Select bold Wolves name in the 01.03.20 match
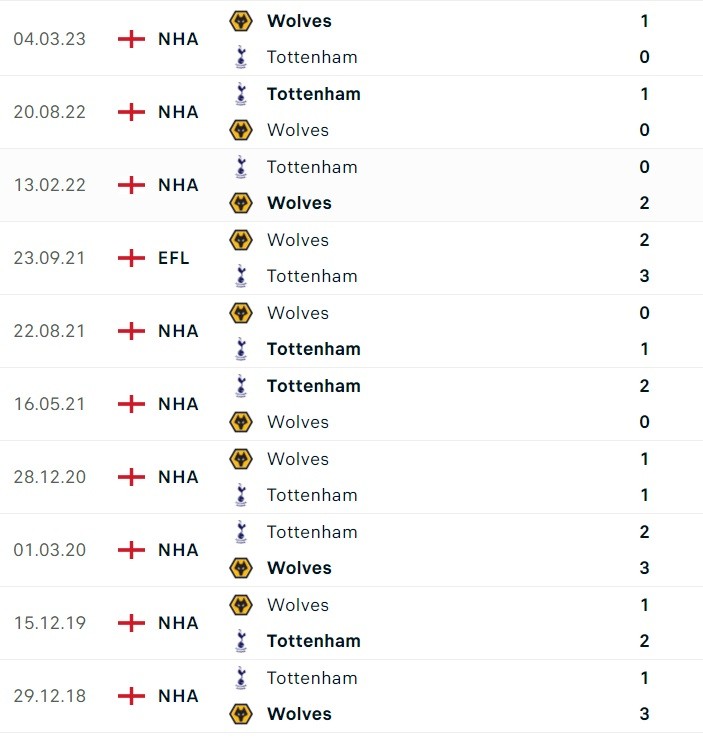This screenshot has height=741, width=703. point(299,568)
